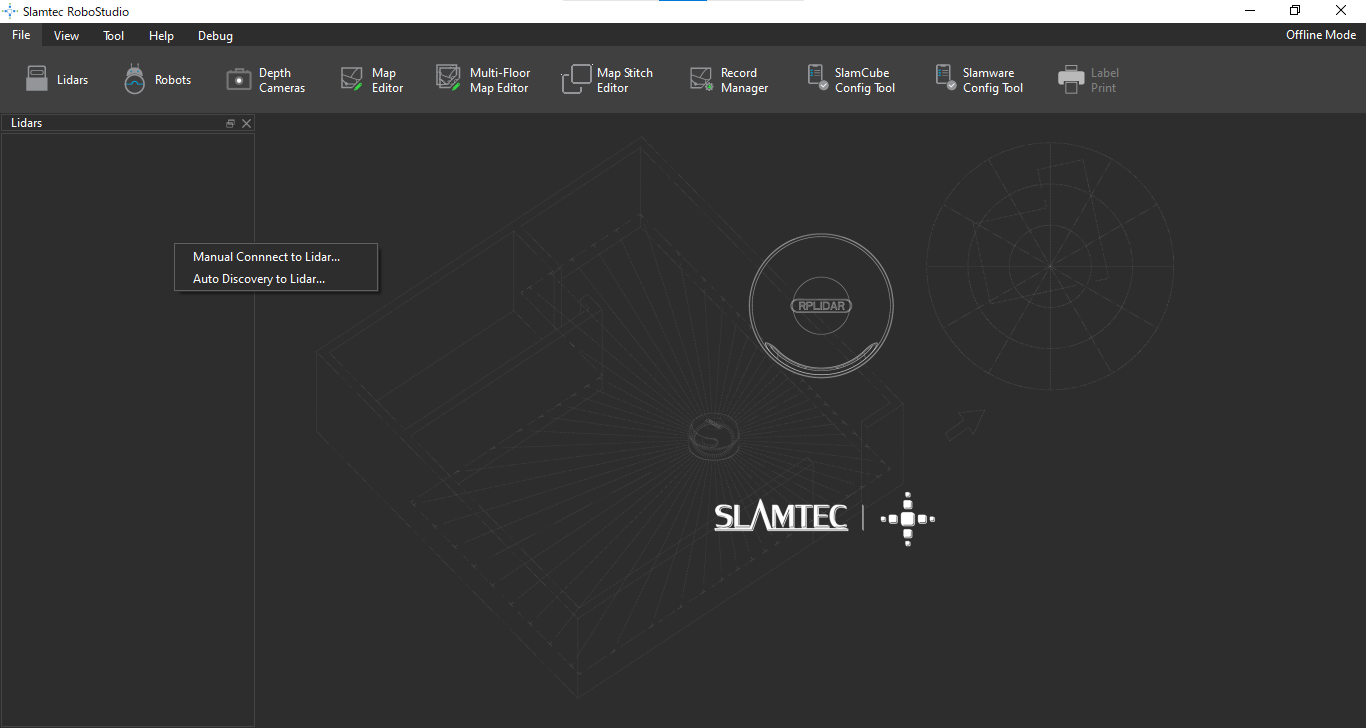Minimize the RoboStudio window
Image resolution: width=1366 pixels, height=728 pixels.
1250,11
